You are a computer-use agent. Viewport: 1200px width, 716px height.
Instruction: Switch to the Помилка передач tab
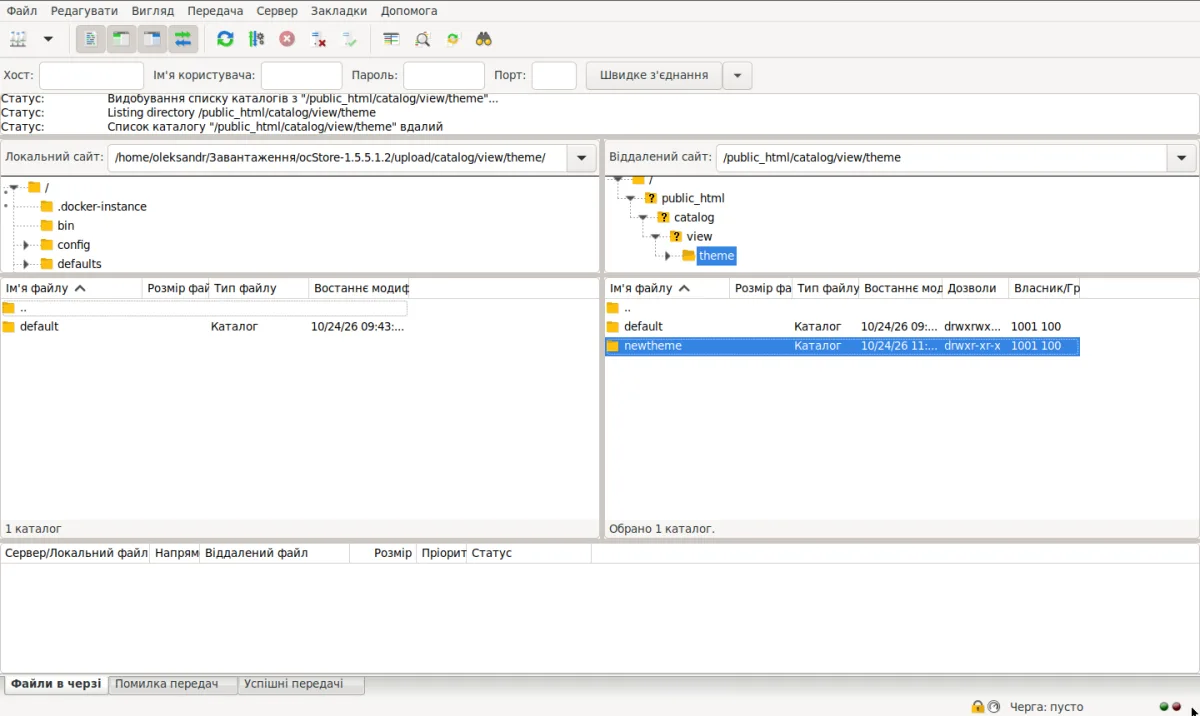[173, 684]
